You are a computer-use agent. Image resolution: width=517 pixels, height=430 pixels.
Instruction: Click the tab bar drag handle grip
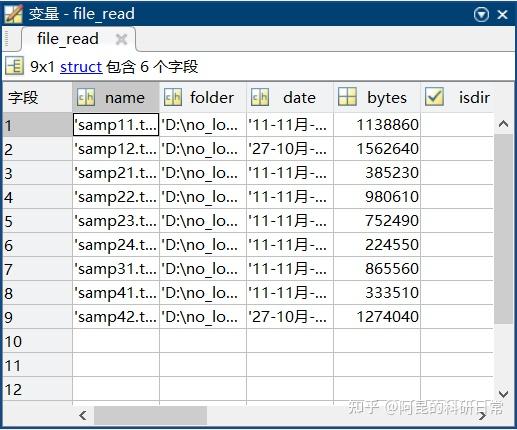[6, 39]
